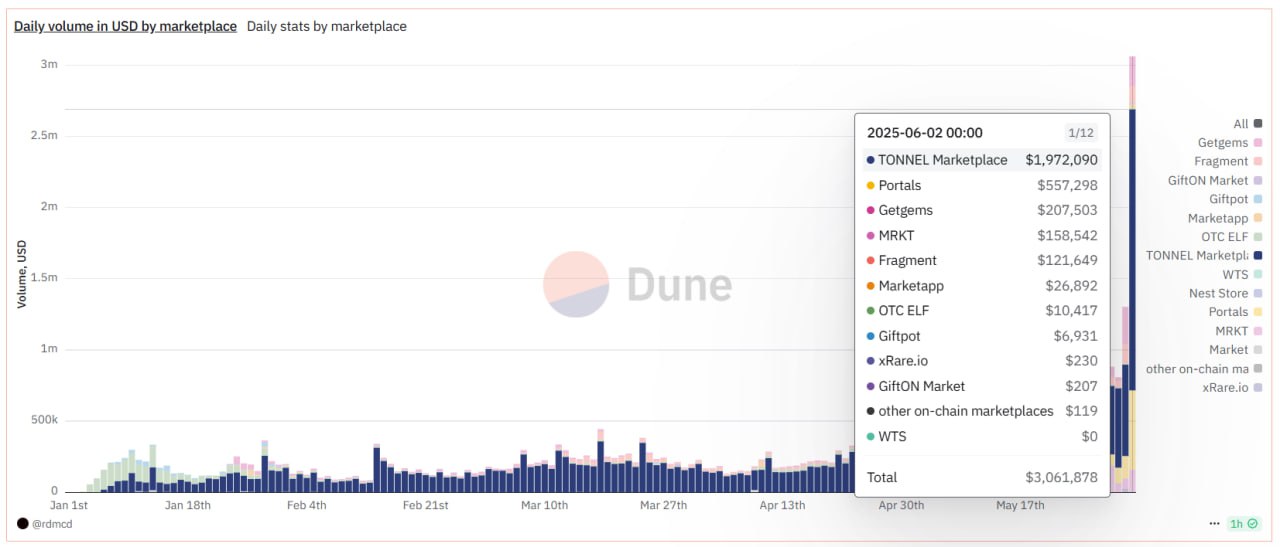Screen dimensions: 1280x547
Task: Click the 2.5m y-axis tick label
Action: coord(46,135)
